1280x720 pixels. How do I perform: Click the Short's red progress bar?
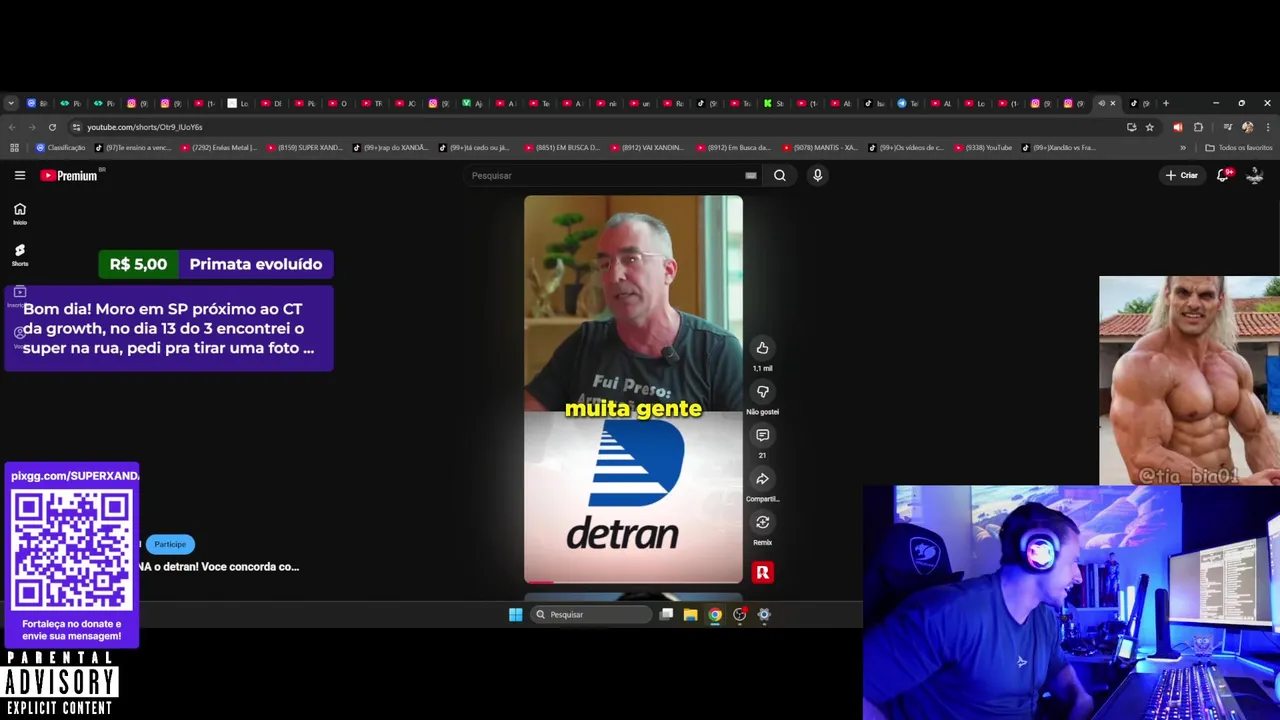pos(539,581)
